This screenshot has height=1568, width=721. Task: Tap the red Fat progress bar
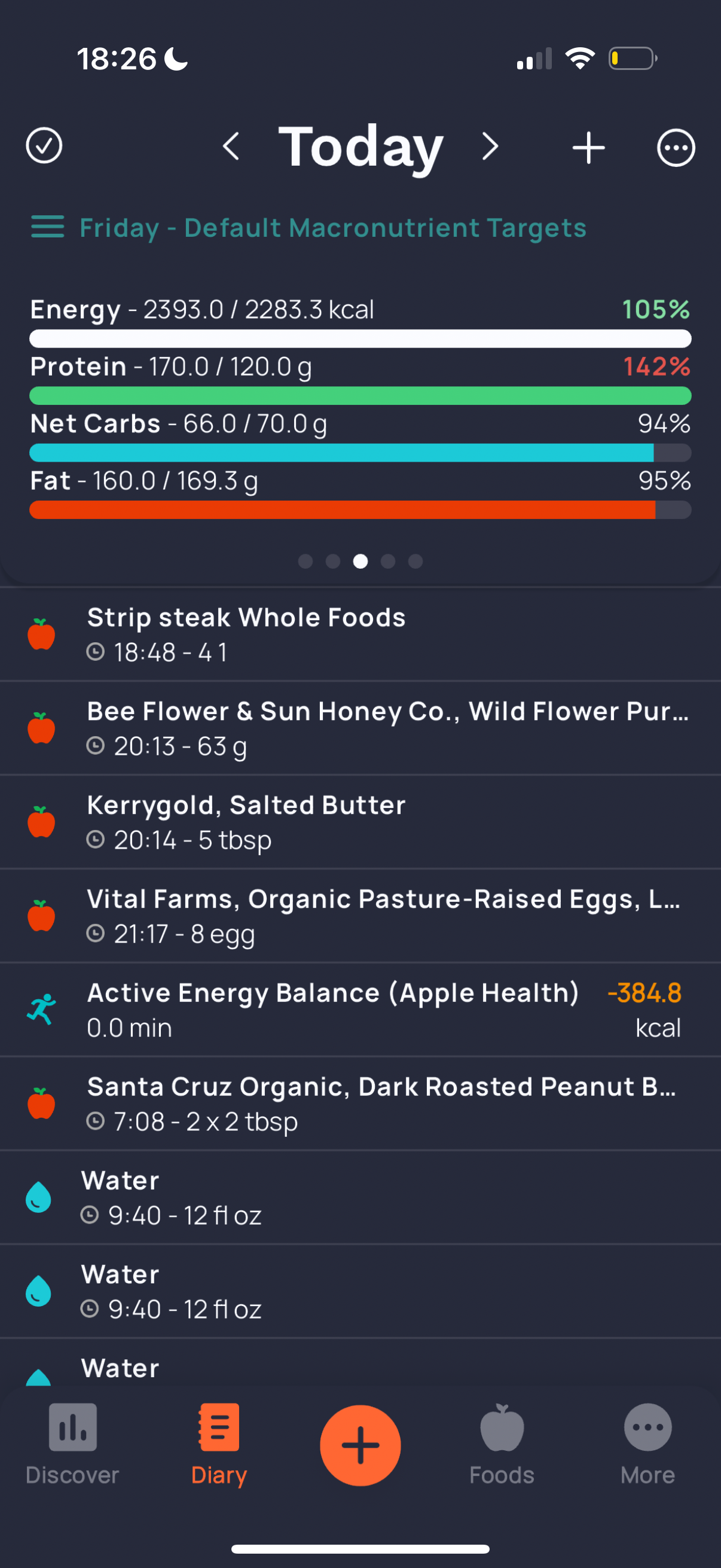pos(360,510)
